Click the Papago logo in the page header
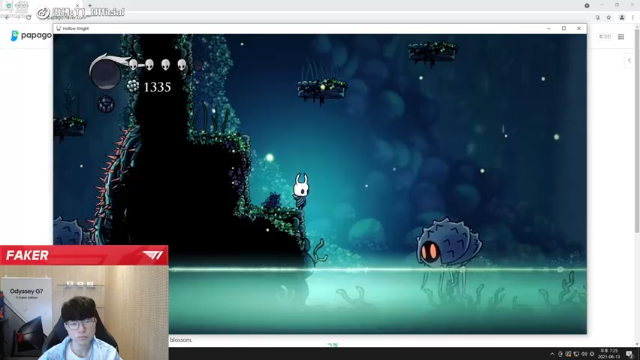The image size is (640, 360). [x=31, y=36]
